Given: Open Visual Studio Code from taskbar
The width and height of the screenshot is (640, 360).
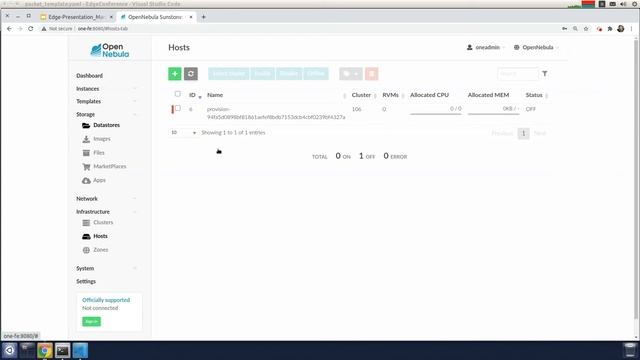Looking at the screenshot, I should point(80,350).
